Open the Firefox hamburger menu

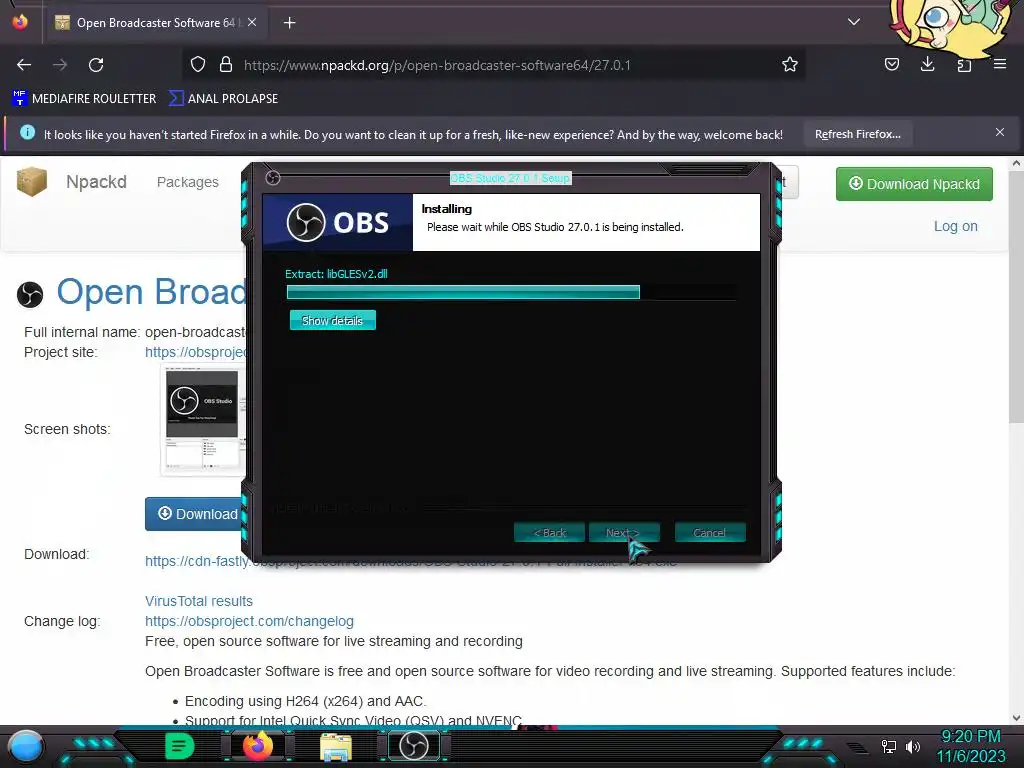pos(1000,65)
